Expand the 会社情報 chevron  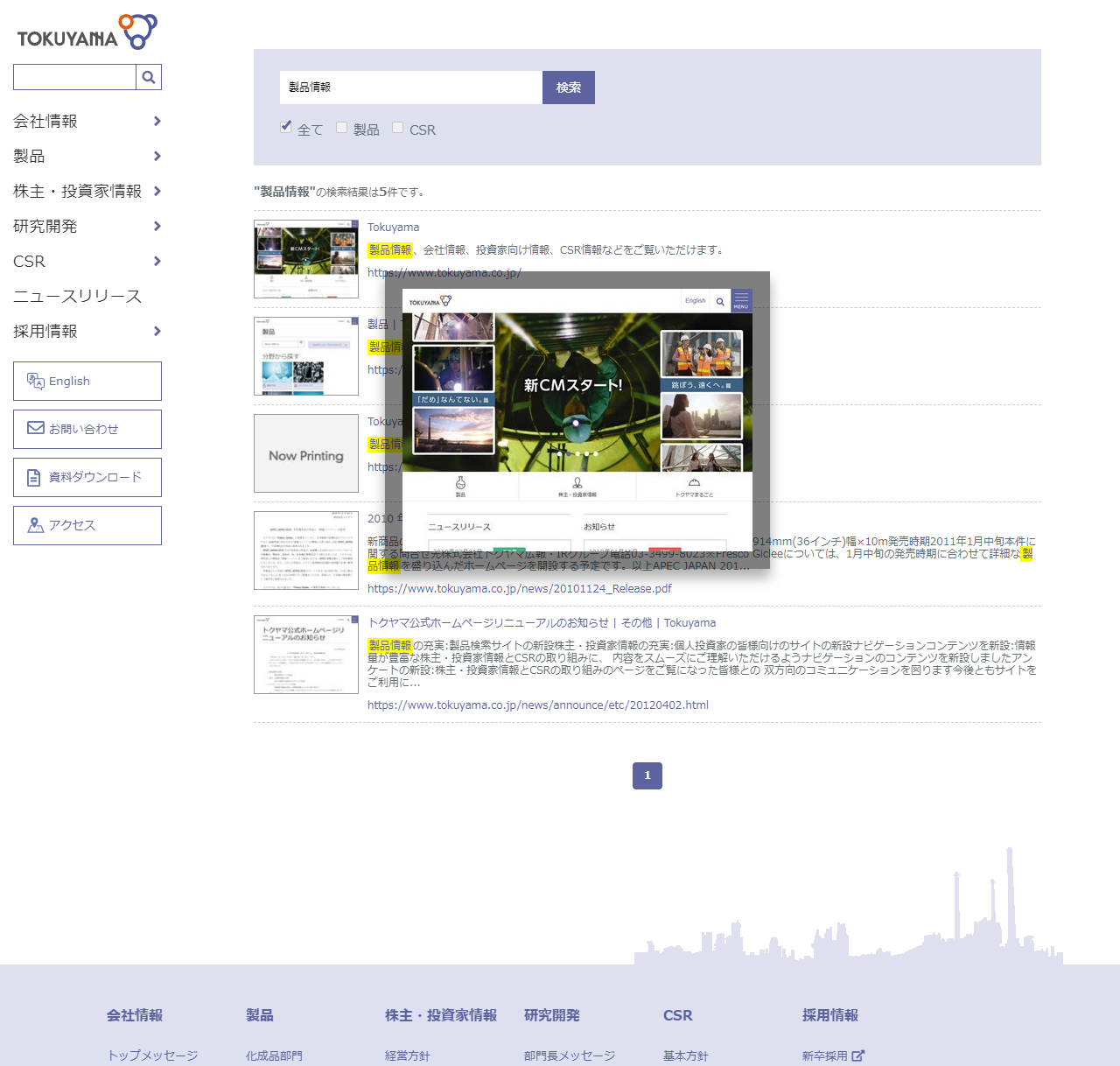(157, 121)
